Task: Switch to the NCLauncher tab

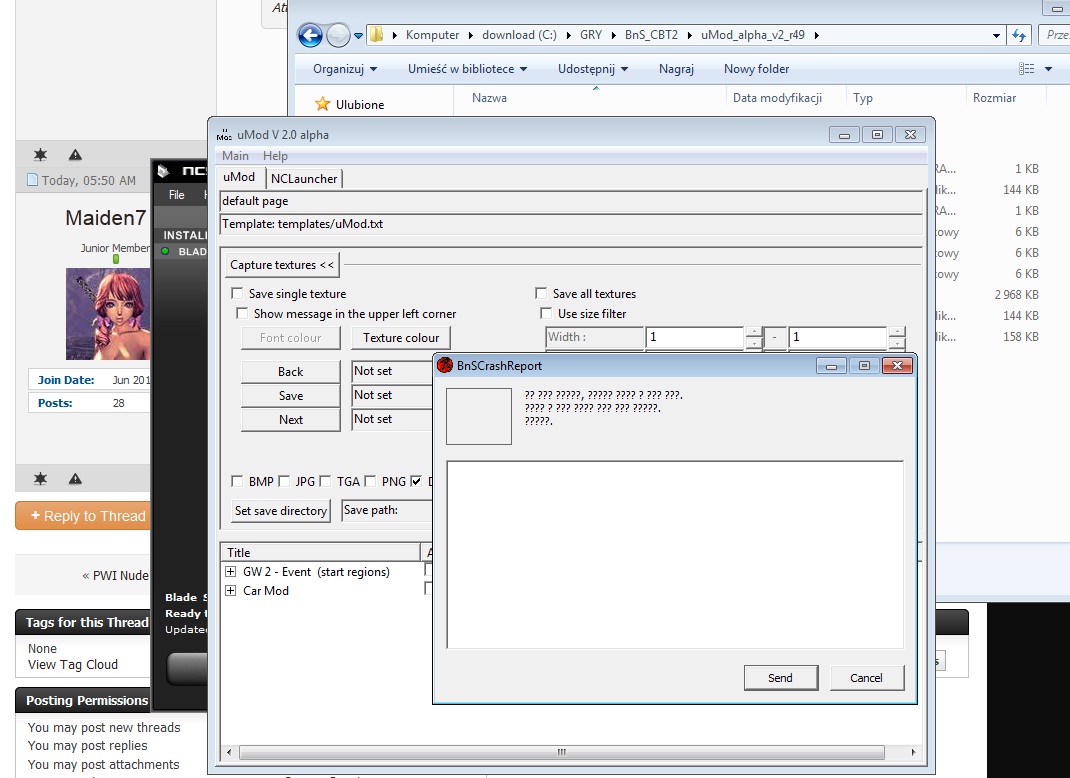Action: (x=305, y=178)
